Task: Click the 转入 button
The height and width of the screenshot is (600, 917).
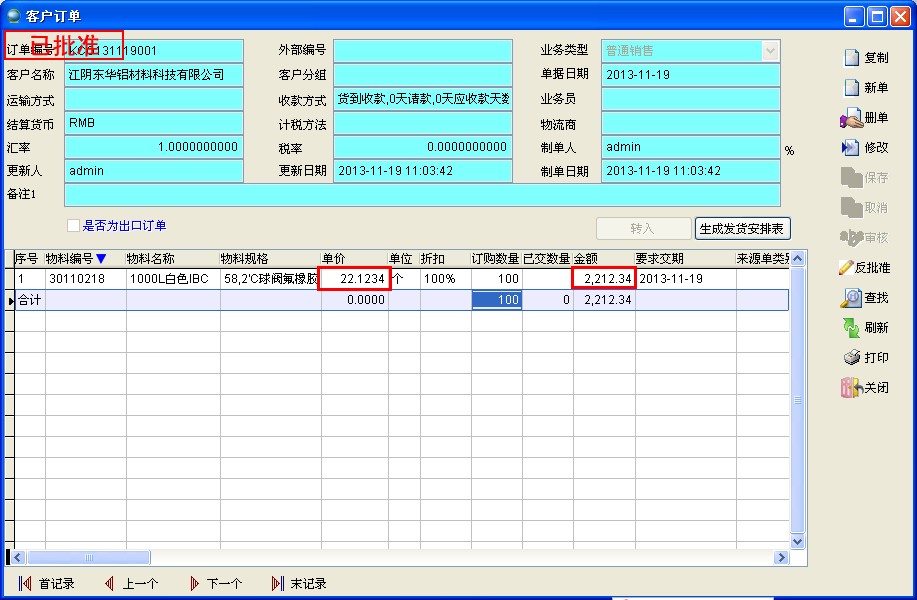Action: pyautogui.click(x=643, y=228)
